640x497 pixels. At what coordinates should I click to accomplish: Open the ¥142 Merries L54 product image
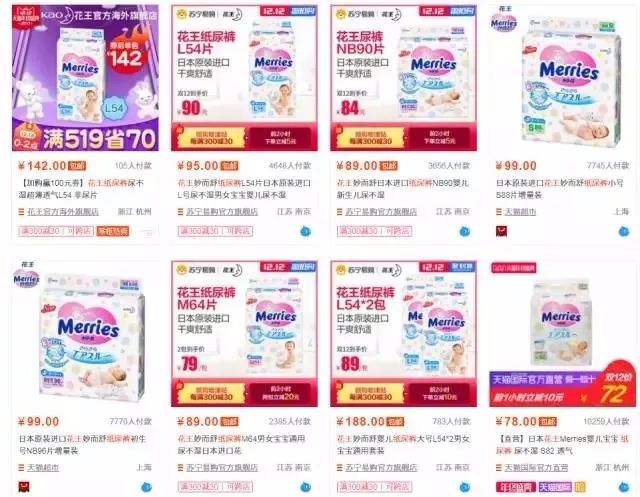(x=85, y=78)
